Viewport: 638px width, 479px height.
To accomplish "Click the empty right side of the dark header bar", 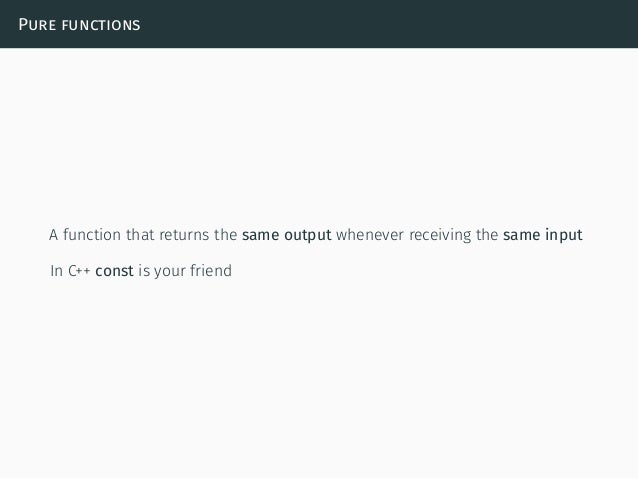I will coord(450,23).
